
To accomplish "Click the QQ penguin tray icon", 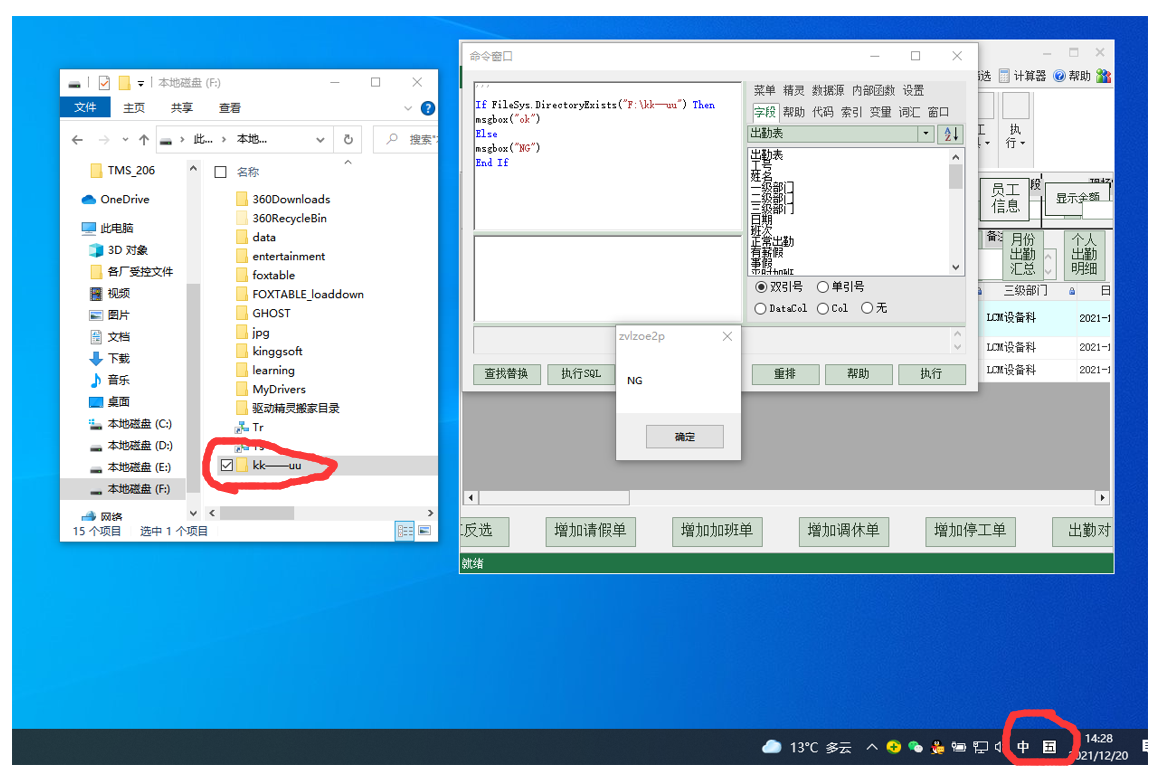I will (937, 747).
